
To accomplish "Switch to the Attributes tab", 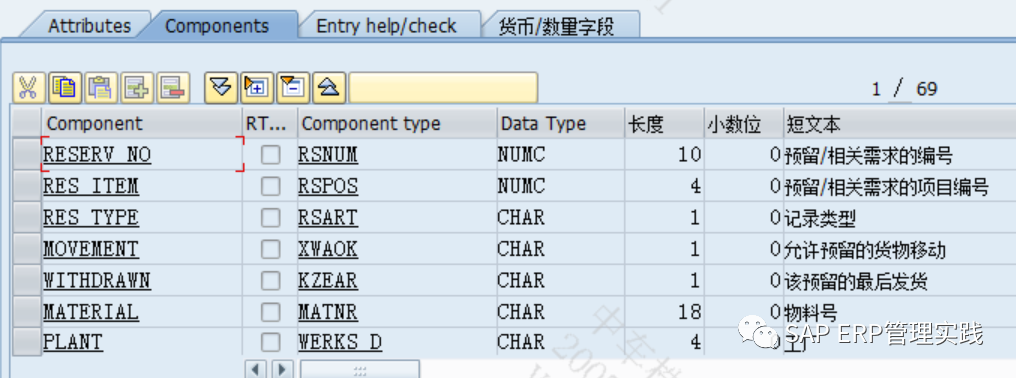I will pos(89,26).
